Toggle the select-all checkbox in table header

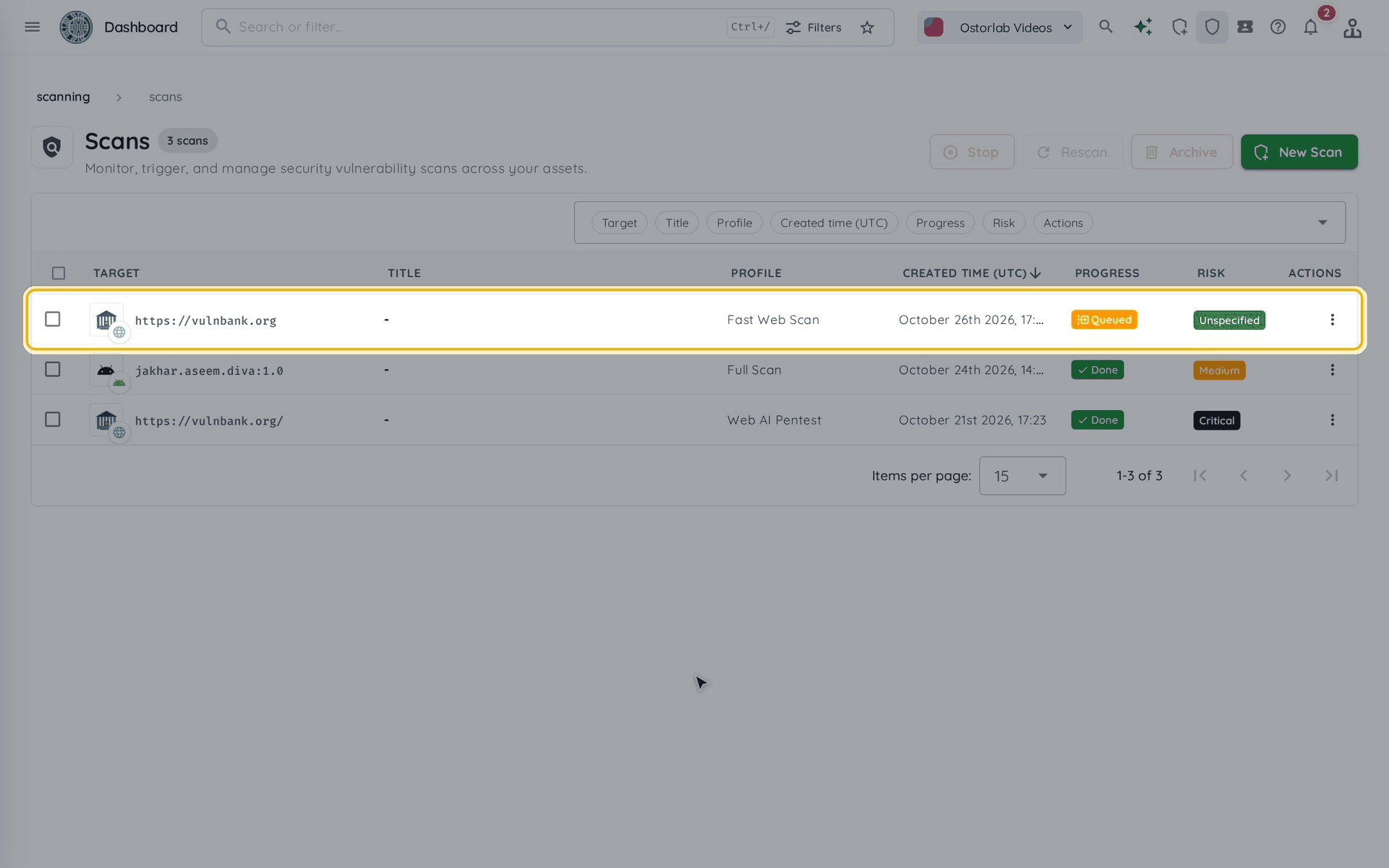pos(59,273)
